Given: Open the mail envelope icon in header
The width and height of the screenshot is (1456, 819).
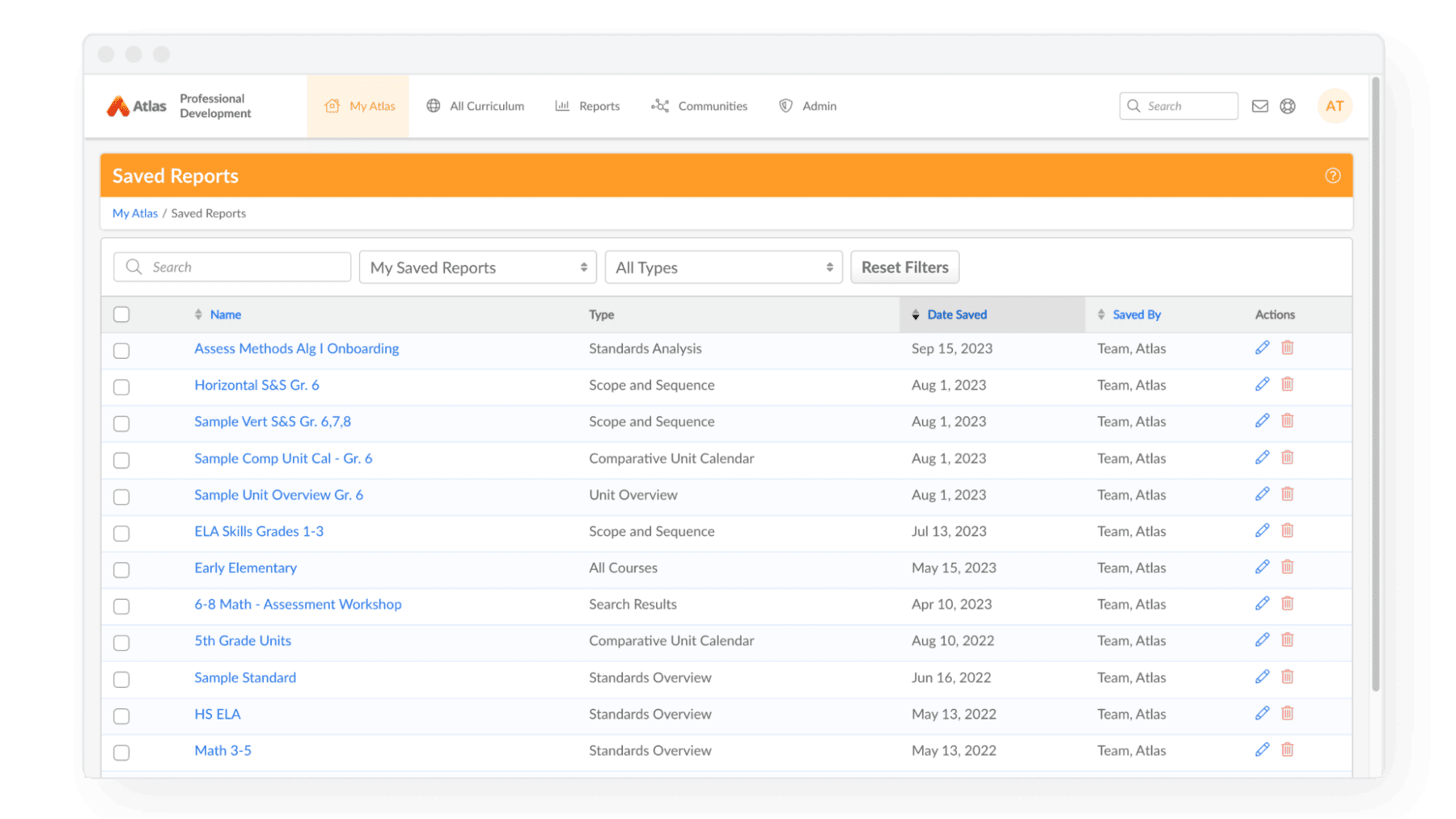Looking at the screenshot, I should (1259, 106).
